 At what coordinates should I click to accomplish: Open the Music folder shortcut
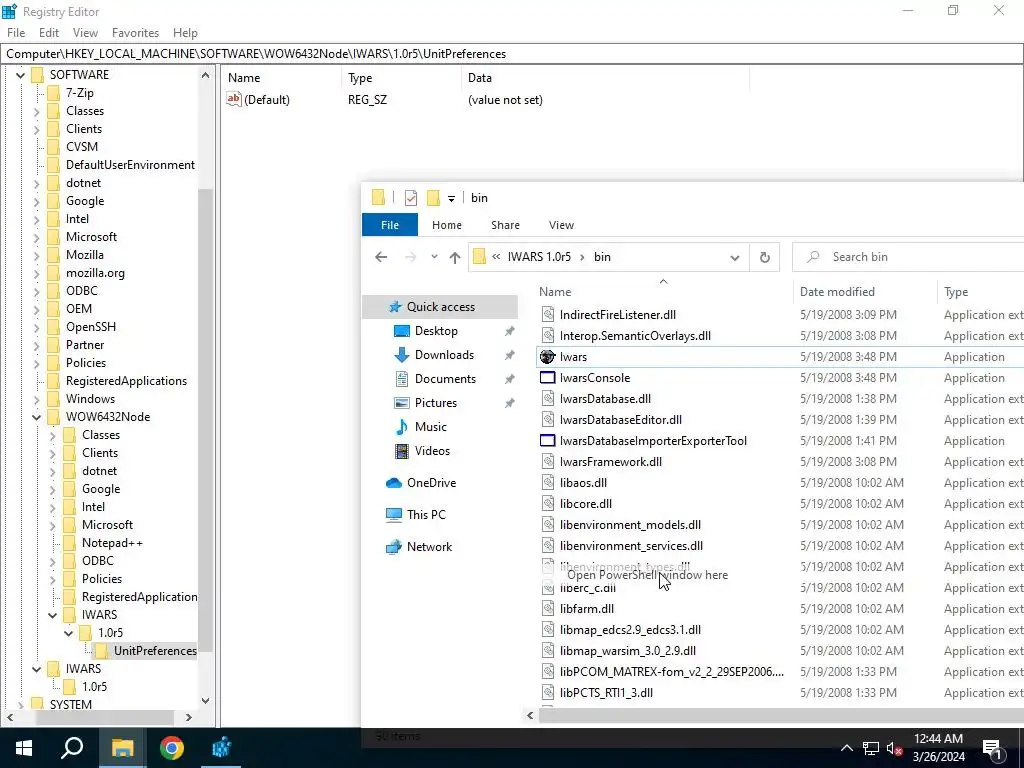pos(430,426)
